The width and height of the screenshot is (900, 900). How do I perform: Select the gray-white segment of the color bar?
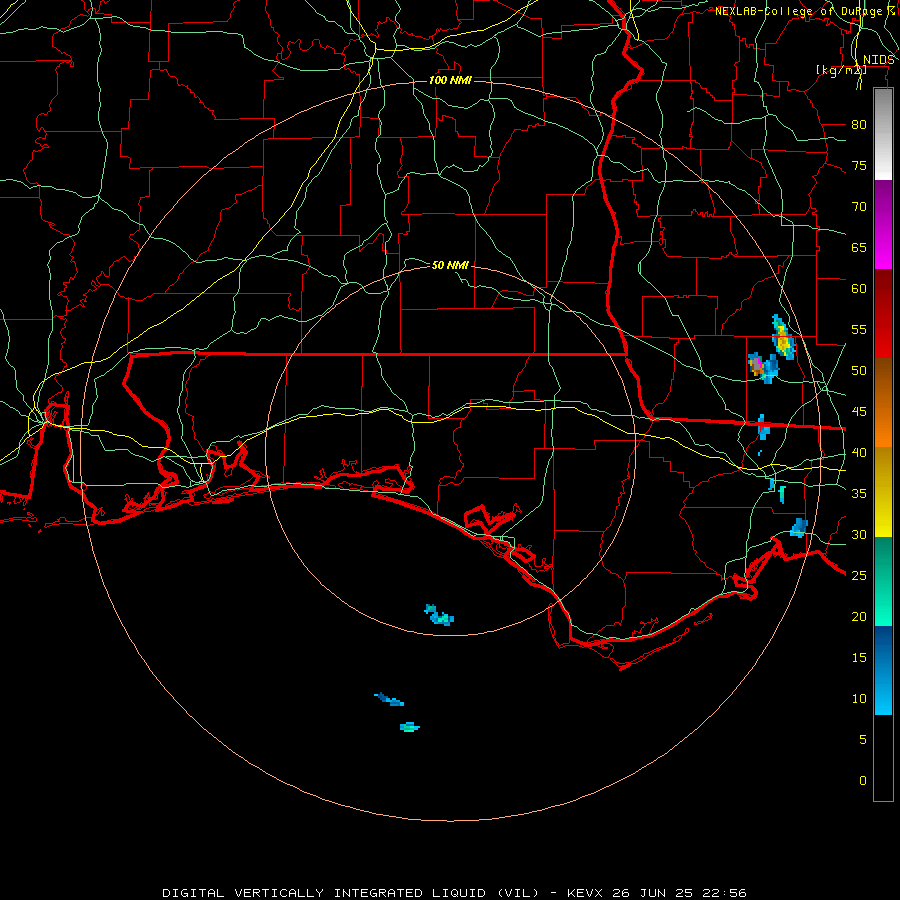[883, 135]
